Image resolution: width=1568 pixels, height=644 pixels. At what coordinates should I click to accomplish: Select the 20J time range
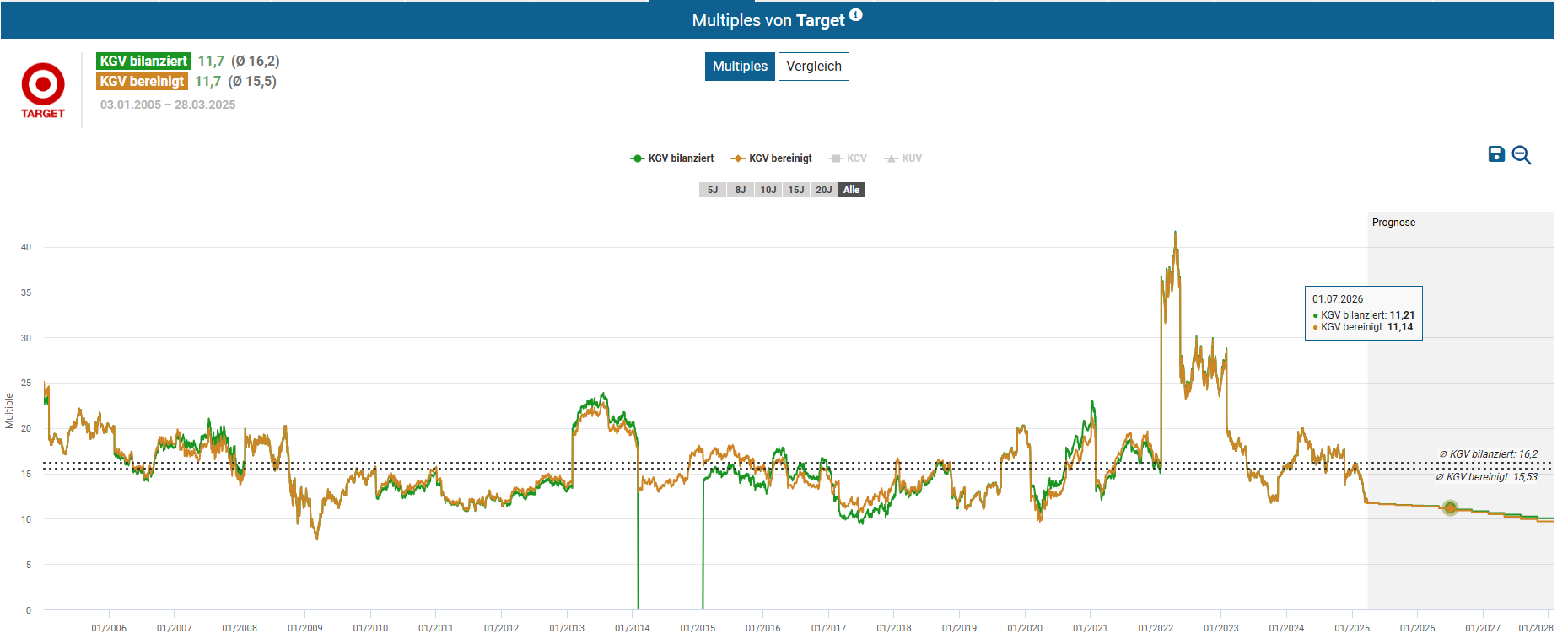[823, 190]
